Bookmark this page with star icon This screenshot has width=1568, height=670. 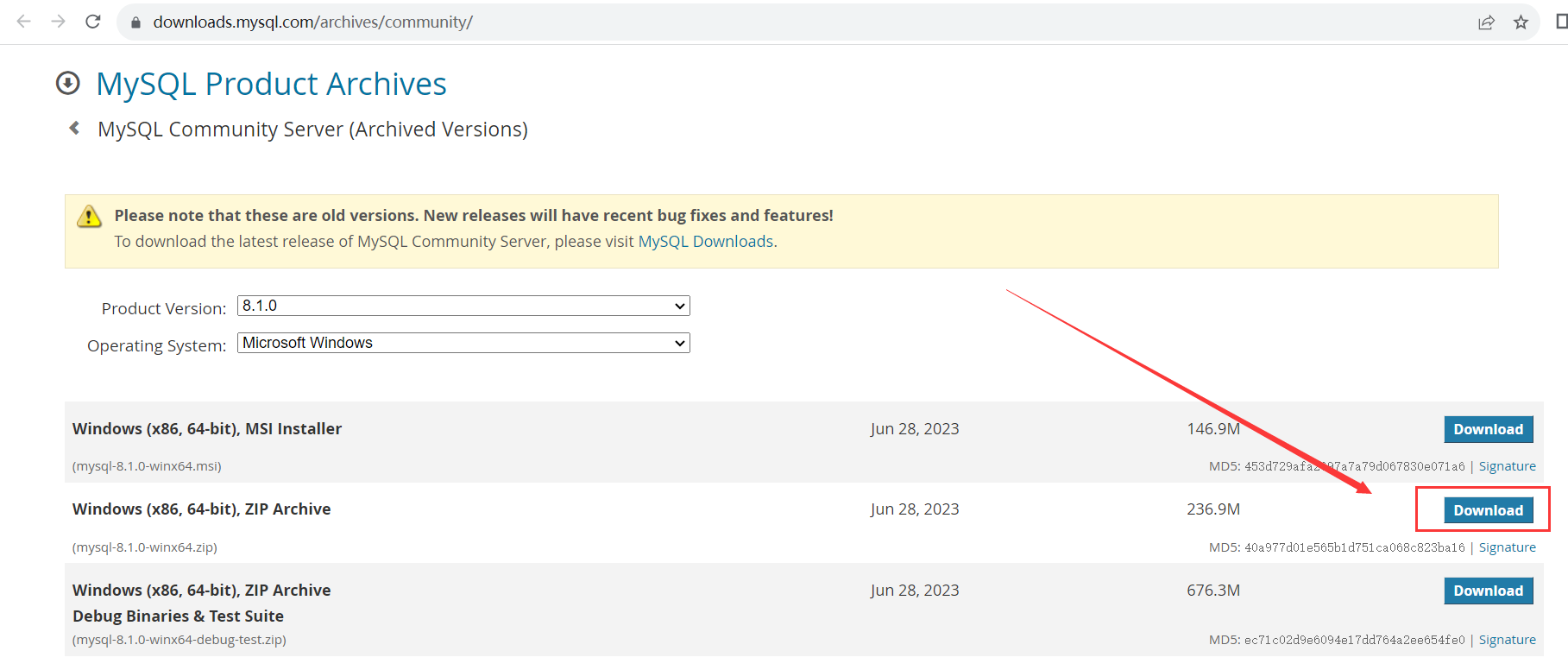click(x=1521, y=22)
